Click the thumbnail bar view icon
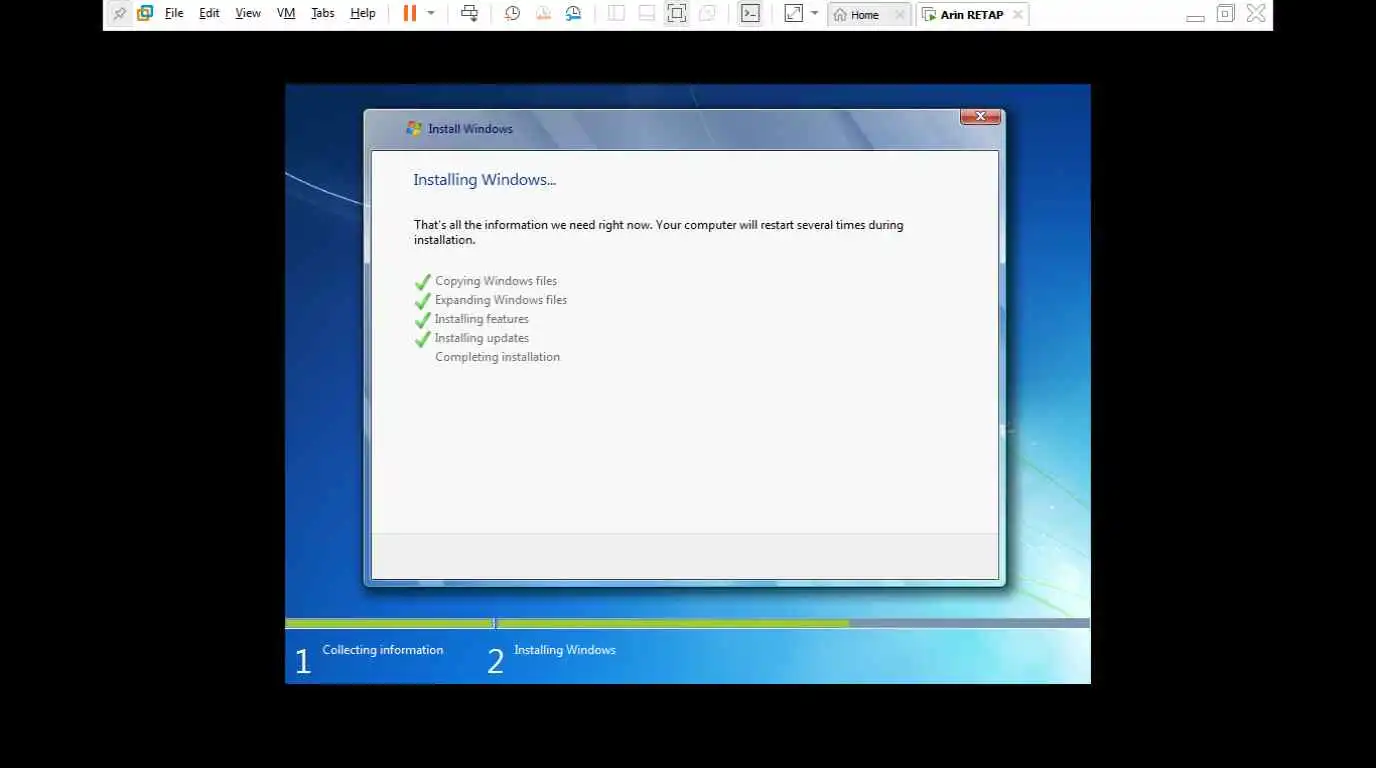The width and height of the screenshot is (1376, 768). click(647, 14)
